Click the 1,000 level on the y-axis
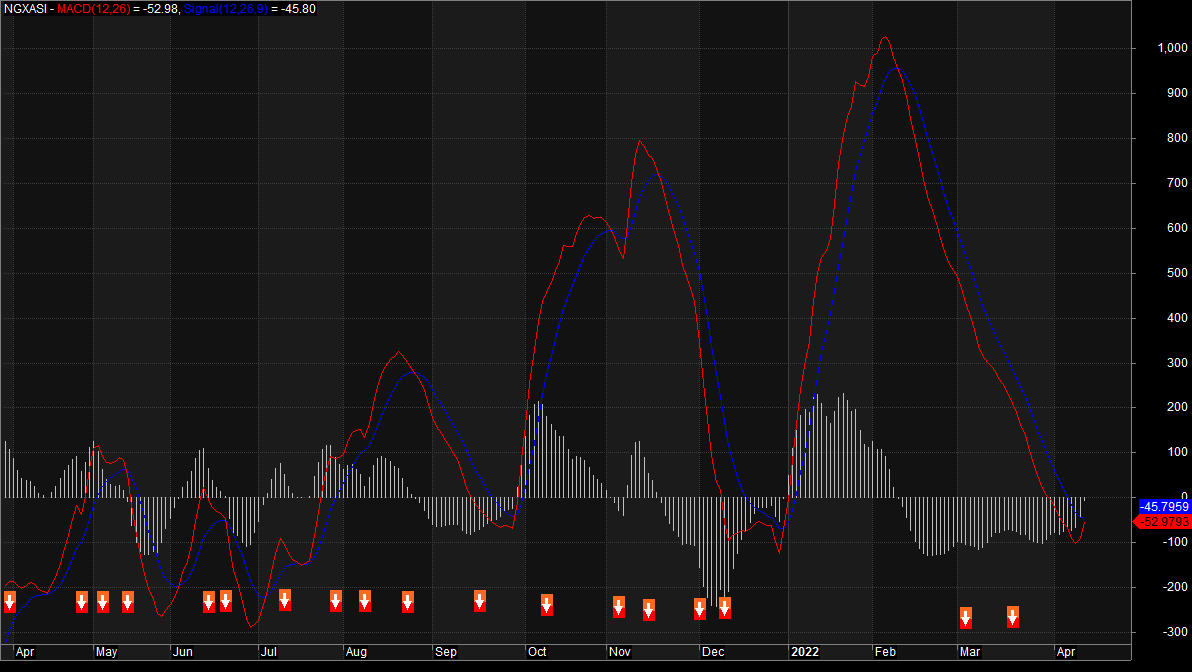1192x672 pixels. pos(1171,48)
